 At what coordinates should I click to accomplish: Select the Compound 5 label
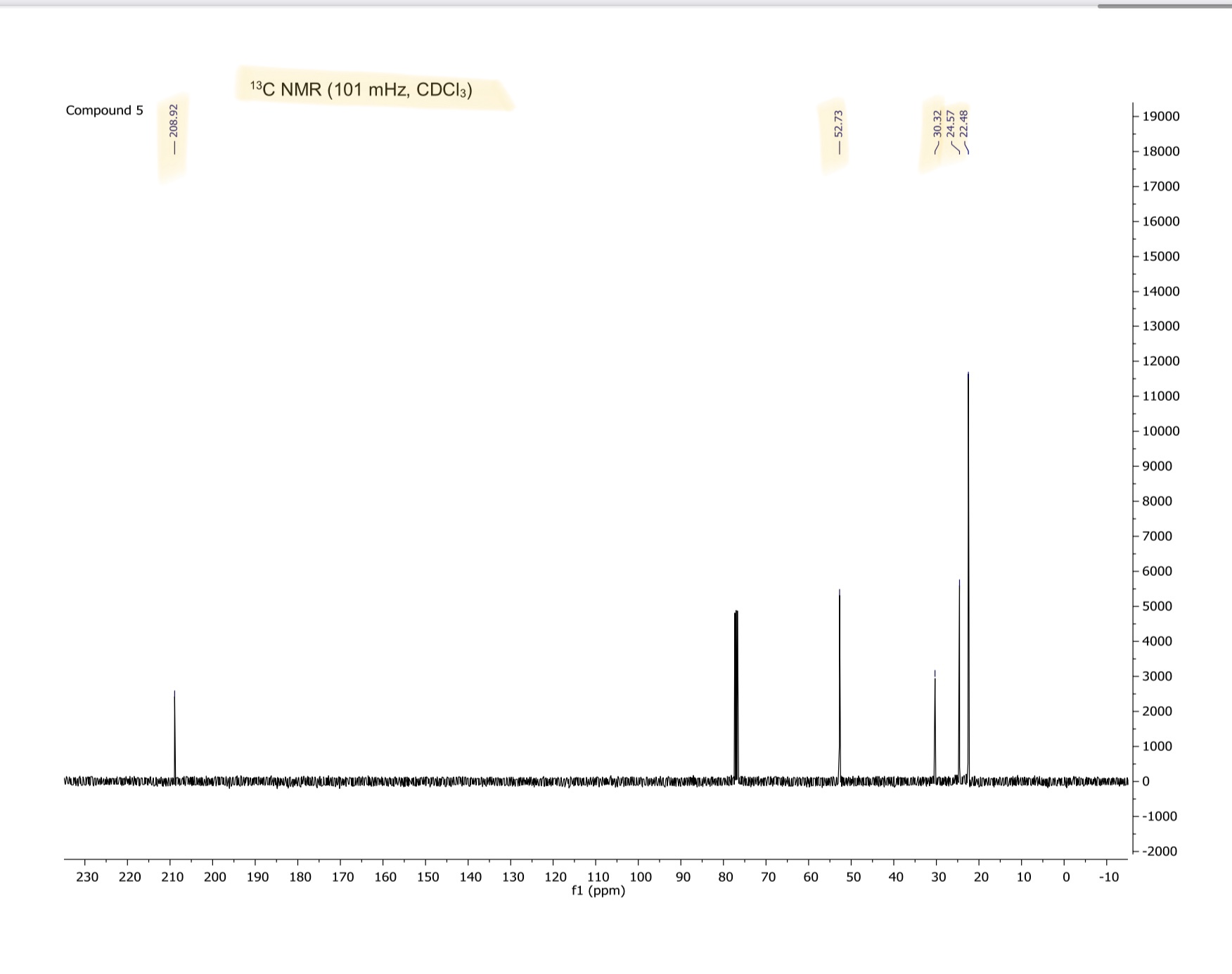pos(104,110)
